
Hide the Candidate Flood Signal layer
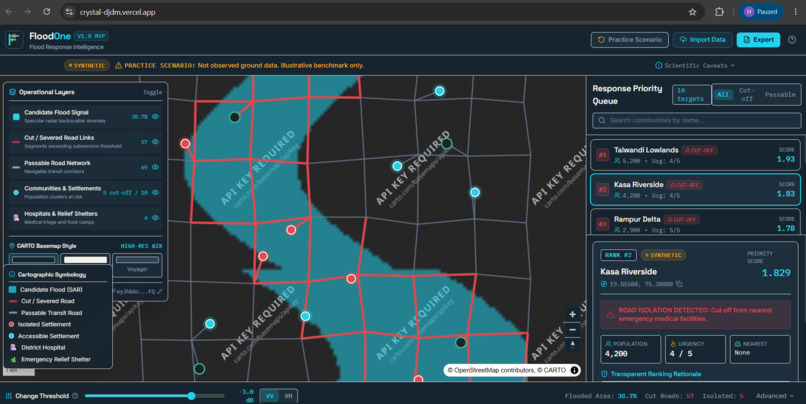(x=155, y=117)
